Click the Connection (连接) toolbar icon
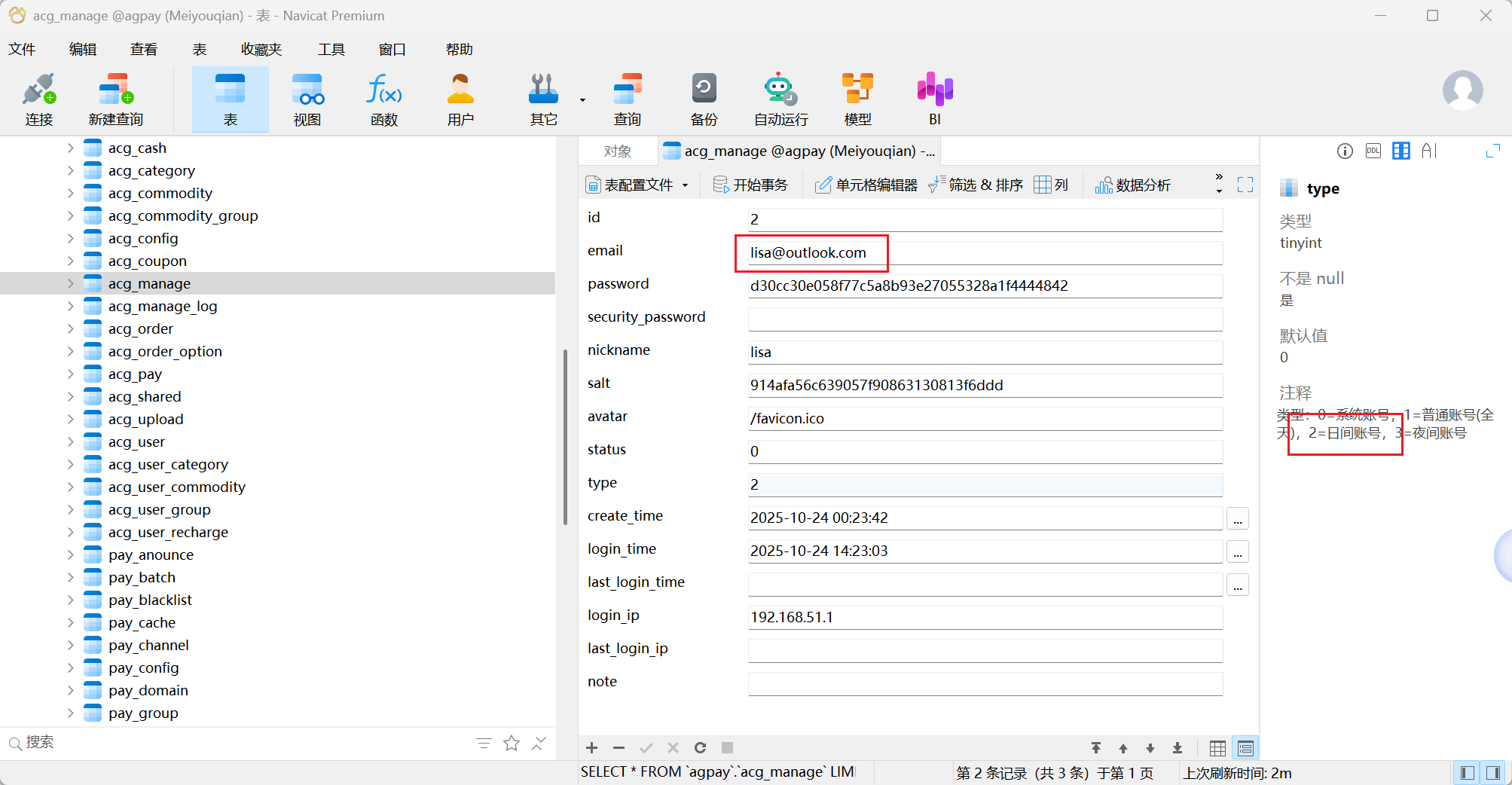 (39, 99)
